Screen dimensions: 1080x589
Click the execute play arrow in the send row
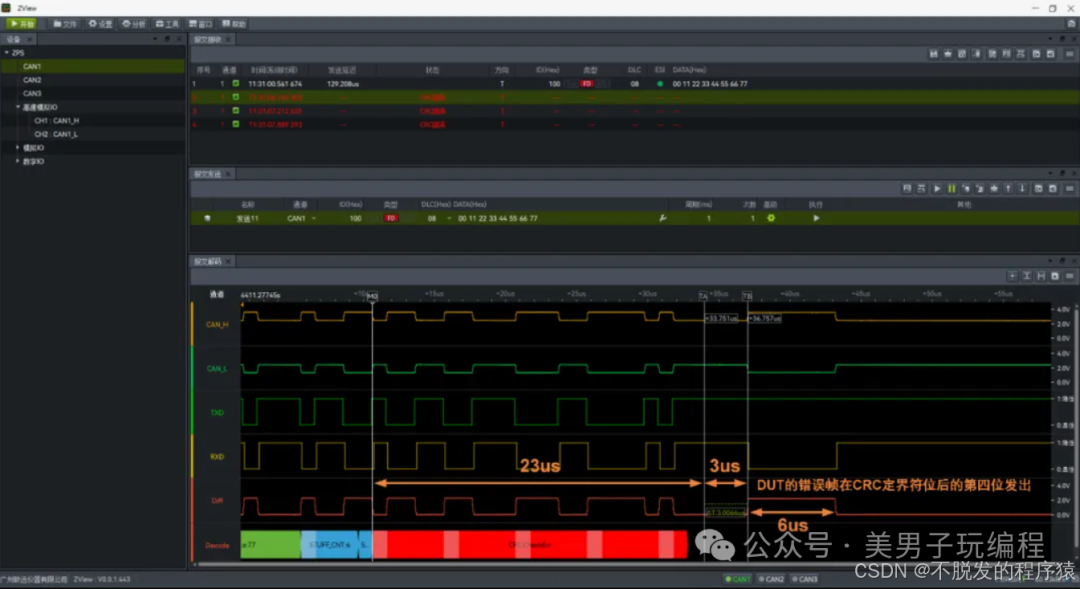tap(816, 218)
